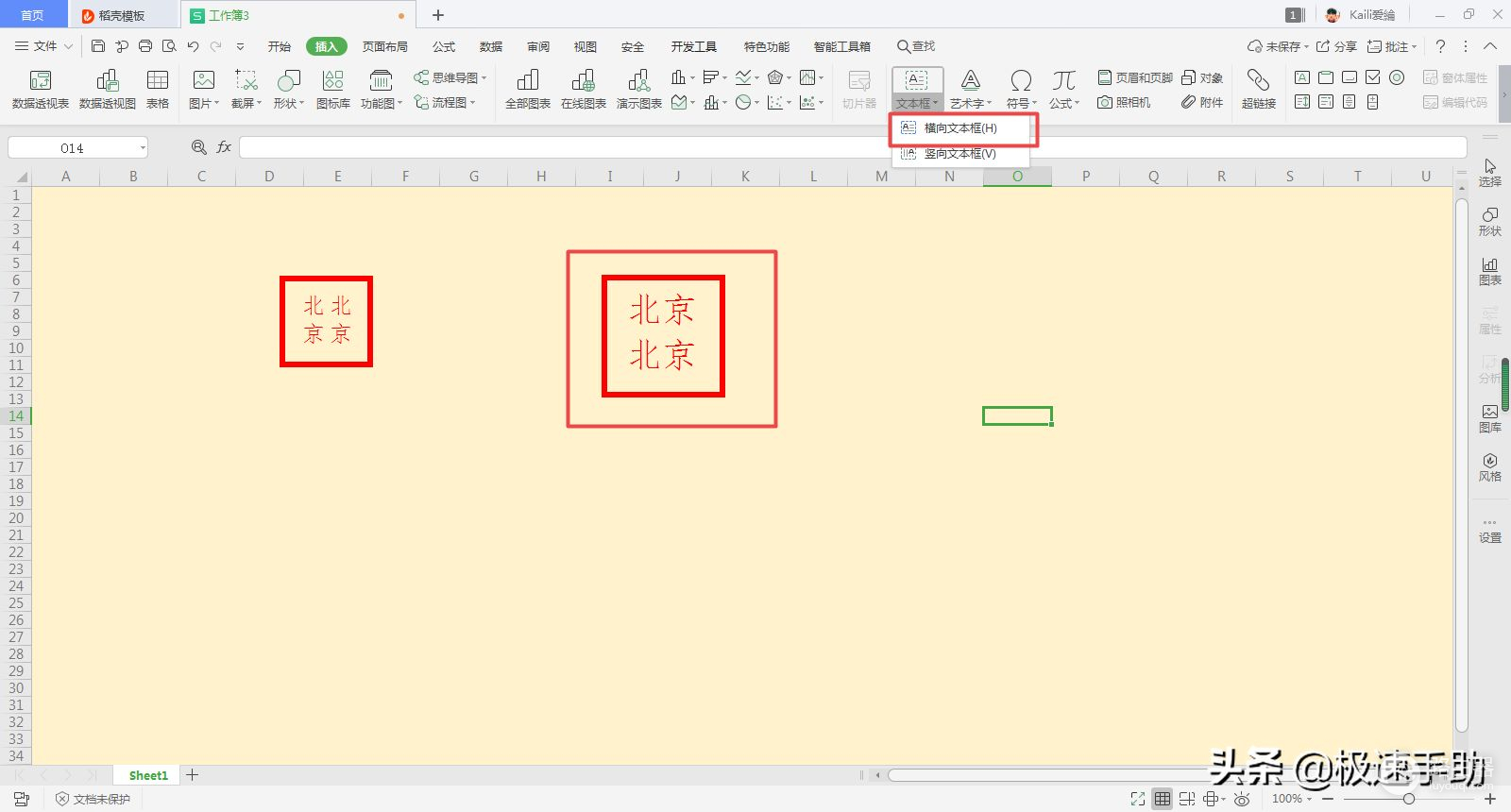Toggle eye protection mode in status bar
This screenshot has width=1511, height=812.
coord(1242,799)
